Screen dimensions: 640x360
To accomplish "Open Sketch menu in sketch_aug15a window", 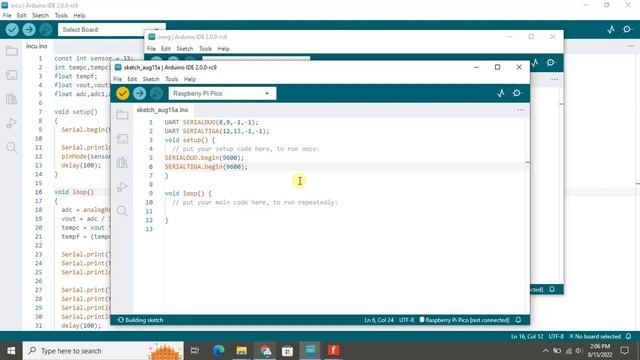I will click(151, 79).
